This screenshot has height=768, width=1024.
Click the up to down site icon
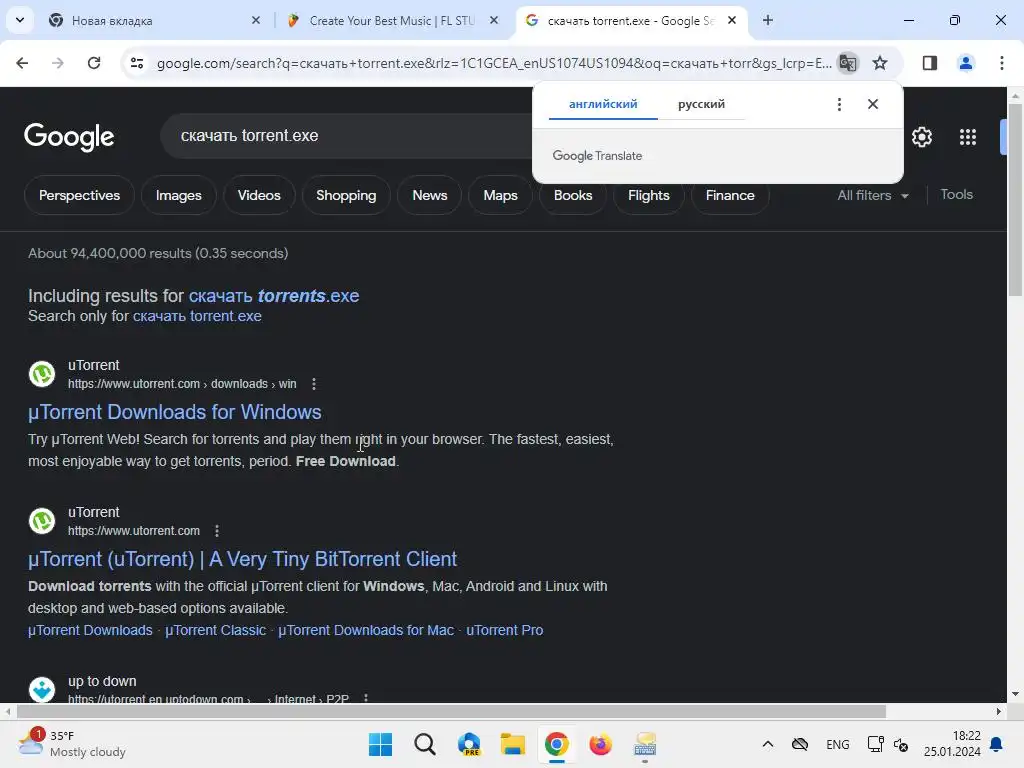(x=42, y=690)
